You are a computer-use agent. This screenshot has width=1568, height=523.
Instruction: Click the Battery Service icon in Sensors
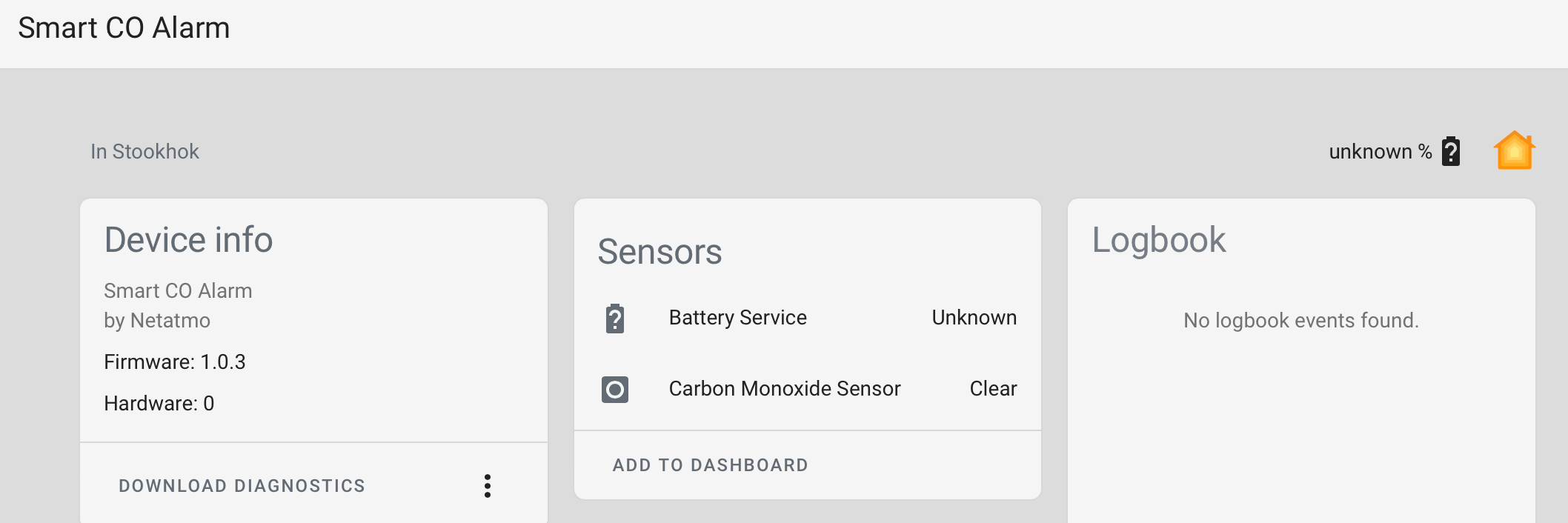pos(614,319)
